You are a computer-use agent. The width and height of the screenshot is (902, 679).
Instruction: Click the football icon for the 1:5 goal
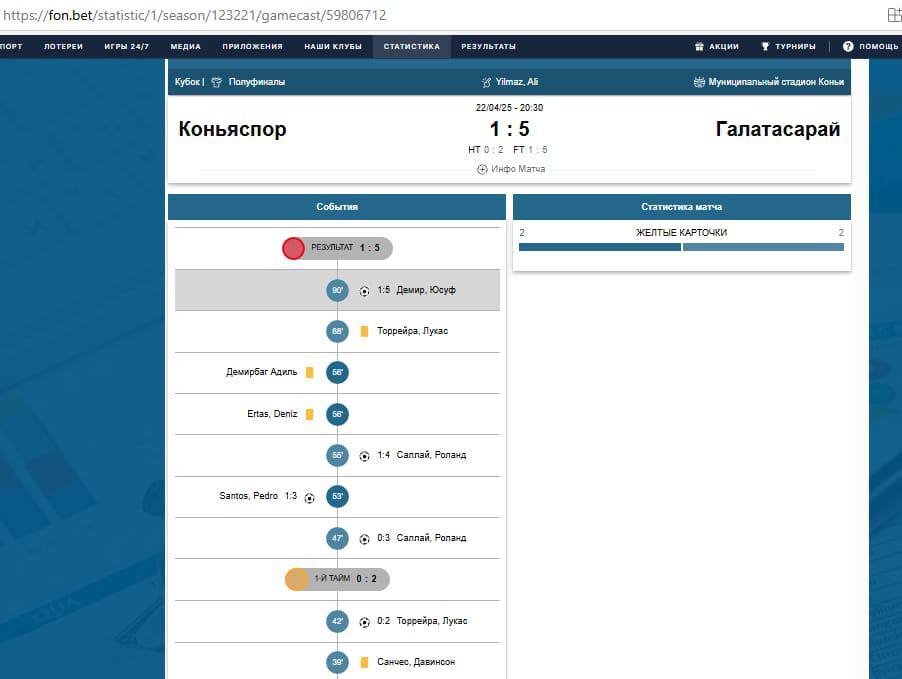pos(364,291)
